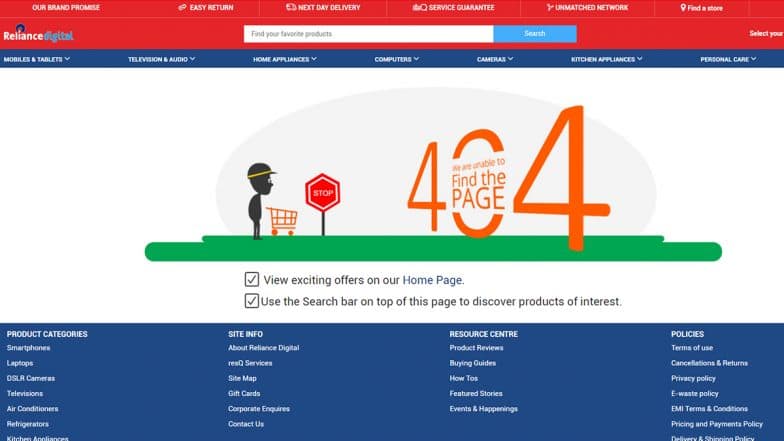
Task: Open the Site Map link
Action: [242, 378]
